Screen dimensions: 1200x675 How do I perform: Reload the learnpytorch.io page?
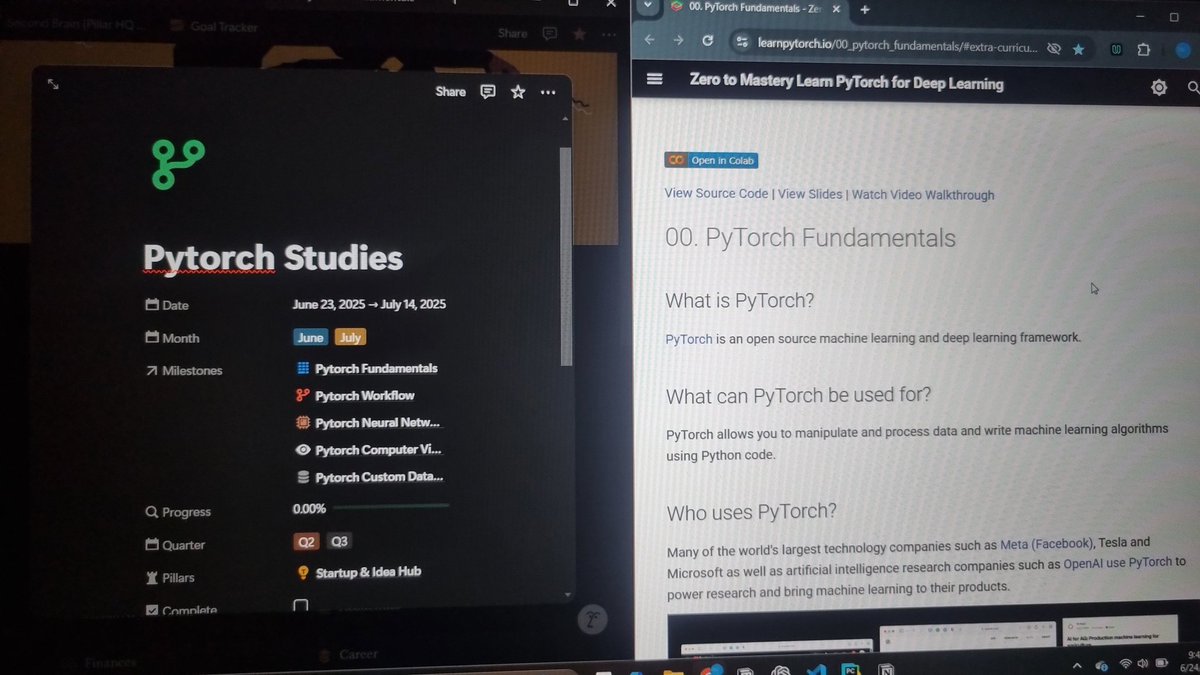tap(708, 40)
